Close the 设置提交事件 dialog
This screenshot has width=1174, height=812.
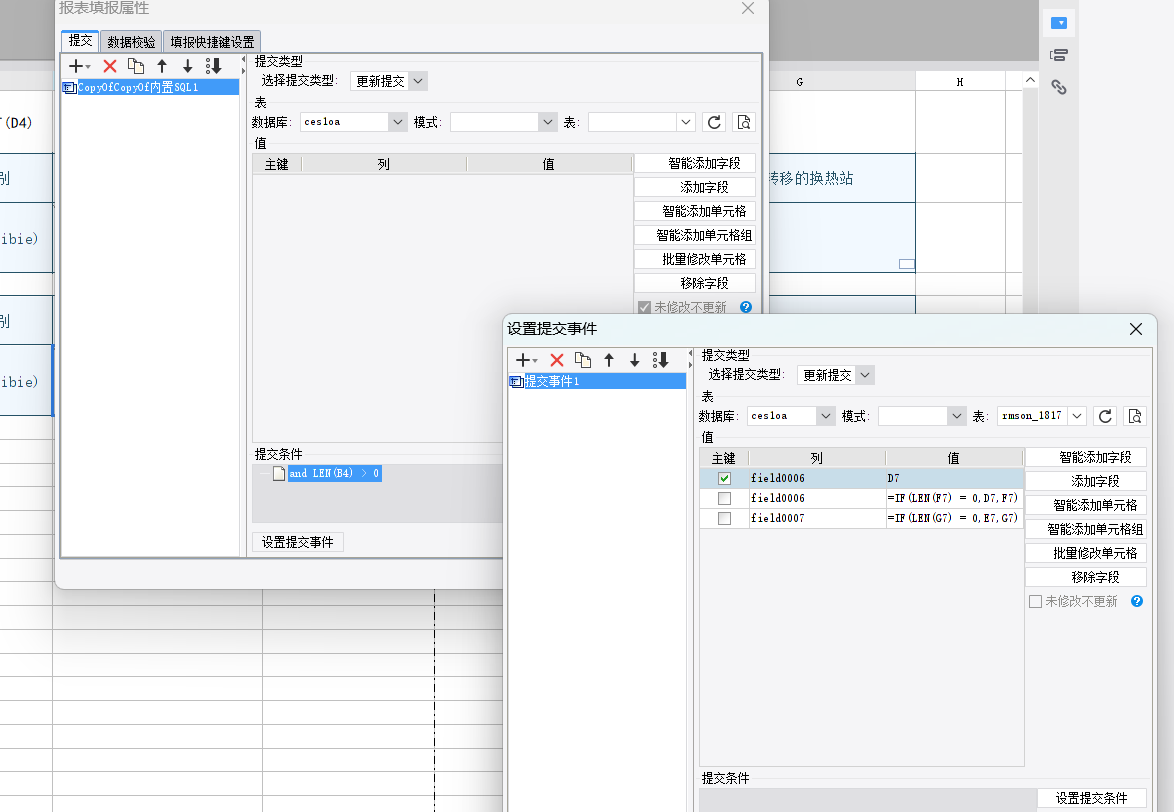(1136, 329)
